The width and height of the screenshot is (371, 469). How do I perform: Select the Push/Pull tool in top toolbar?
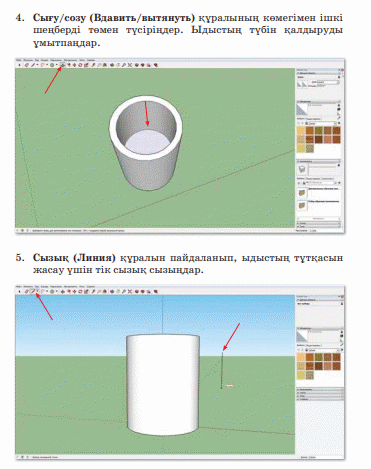63,65
